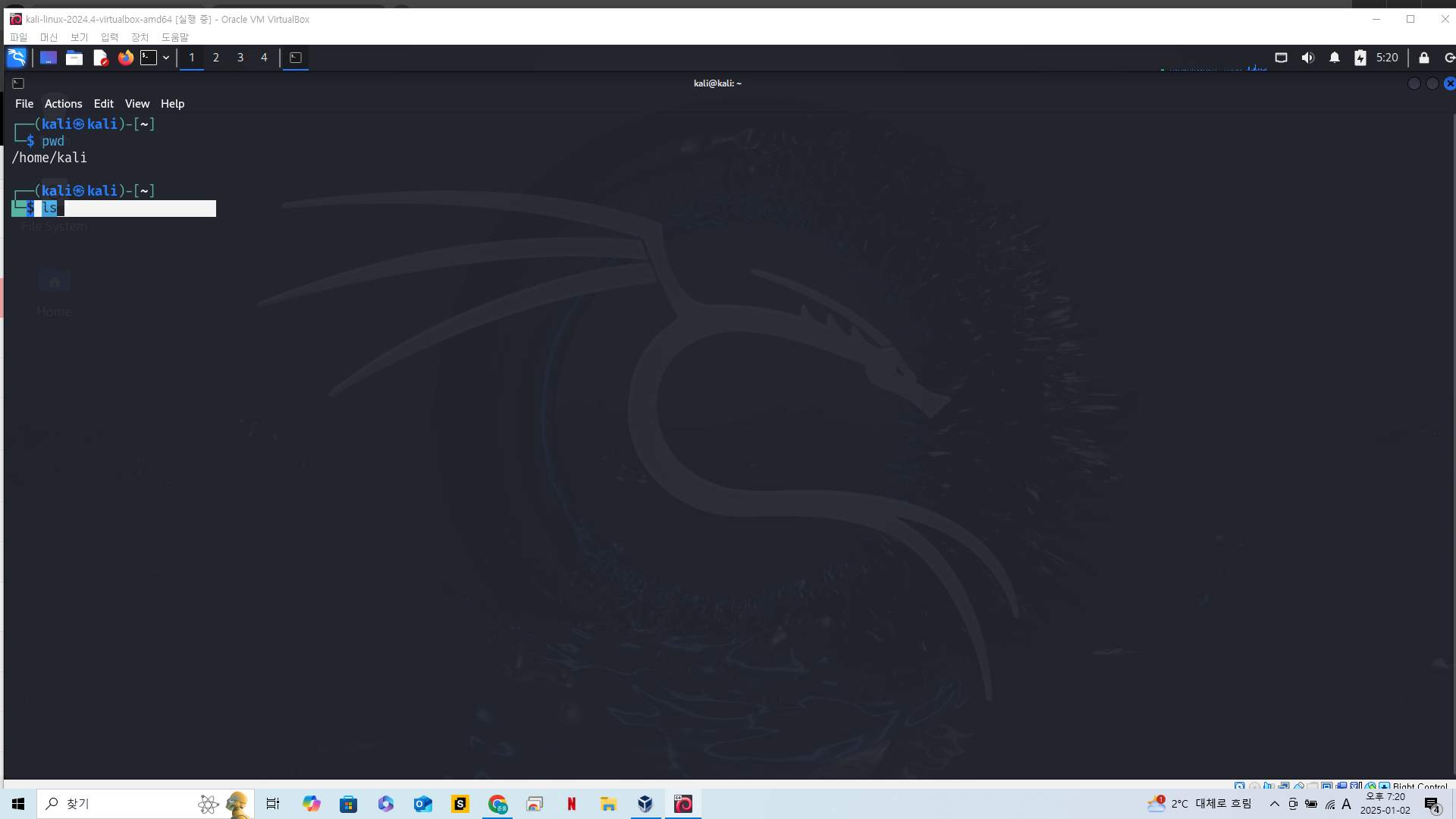This screenshot has height=819, width=1456.
Task: Expand the terminal launcher dropdown arrow
Action: [x=166, y=58]
